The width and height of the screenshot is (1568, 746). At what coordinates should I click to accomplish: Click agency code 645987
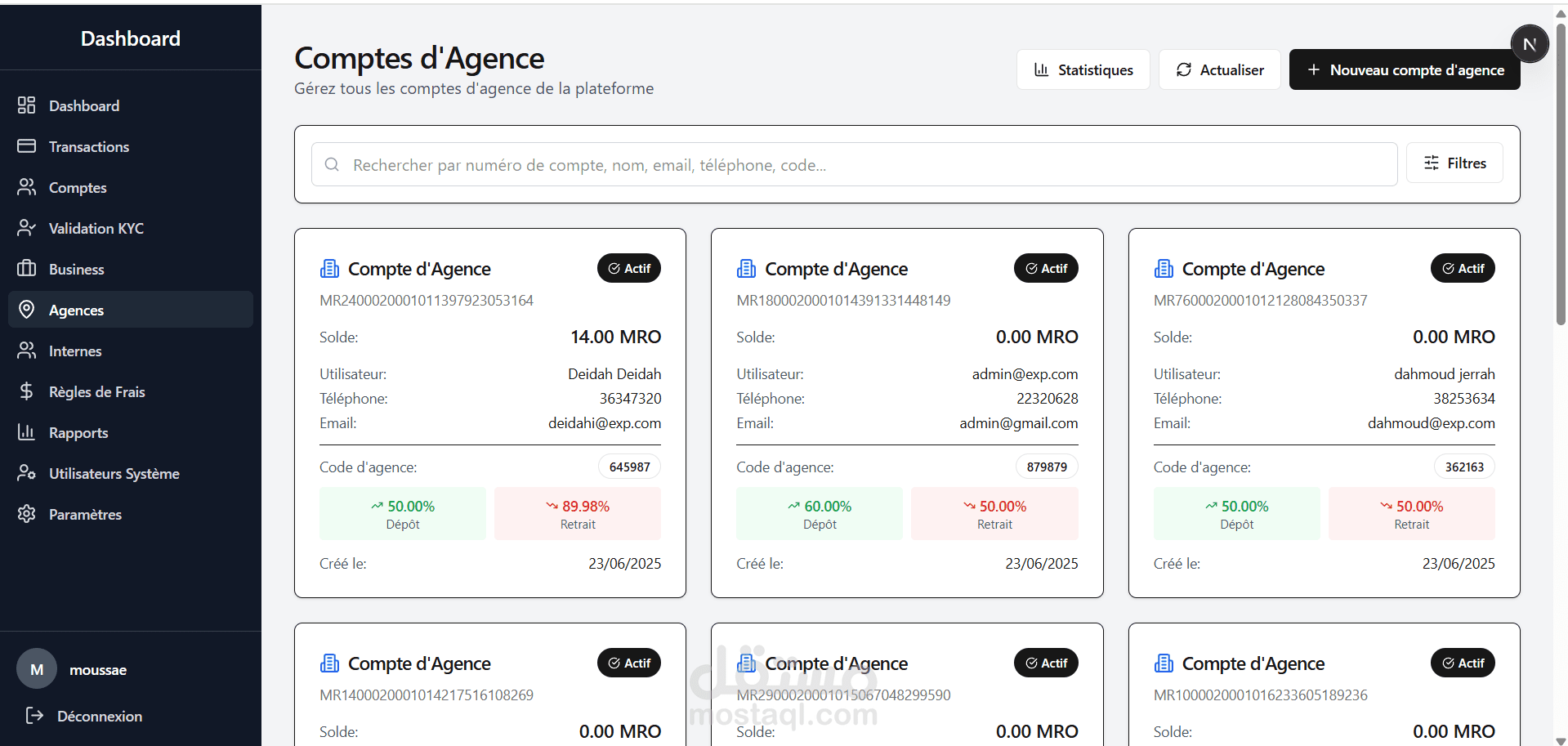(629, 467)
